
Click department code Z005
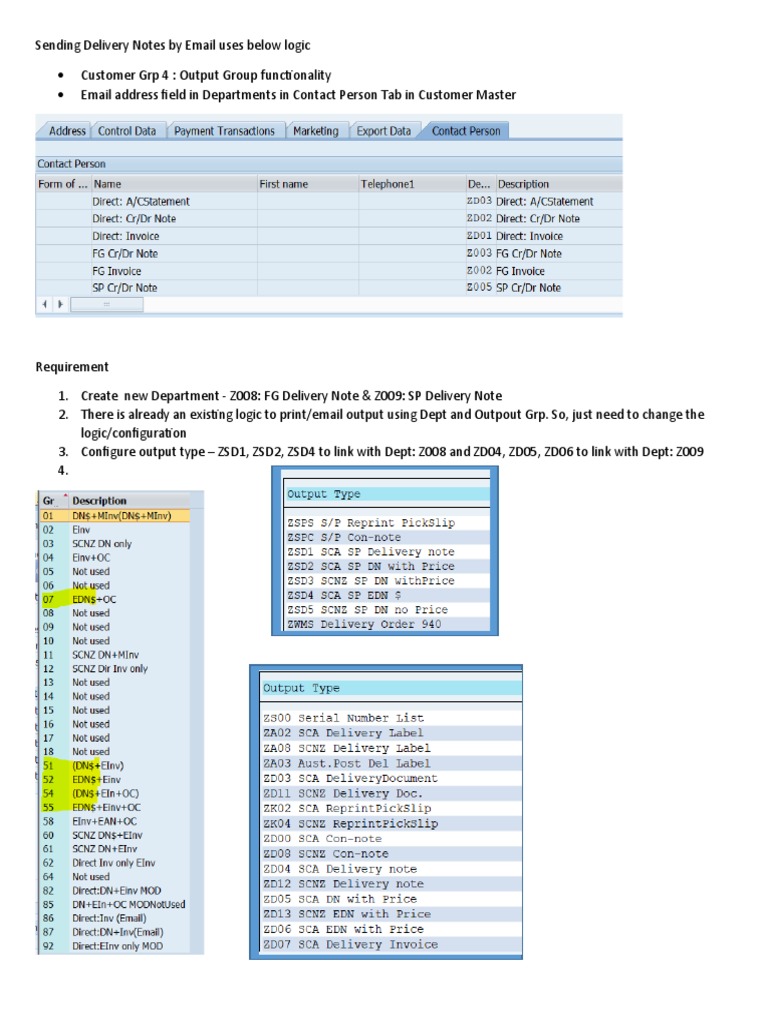(479, 287)
